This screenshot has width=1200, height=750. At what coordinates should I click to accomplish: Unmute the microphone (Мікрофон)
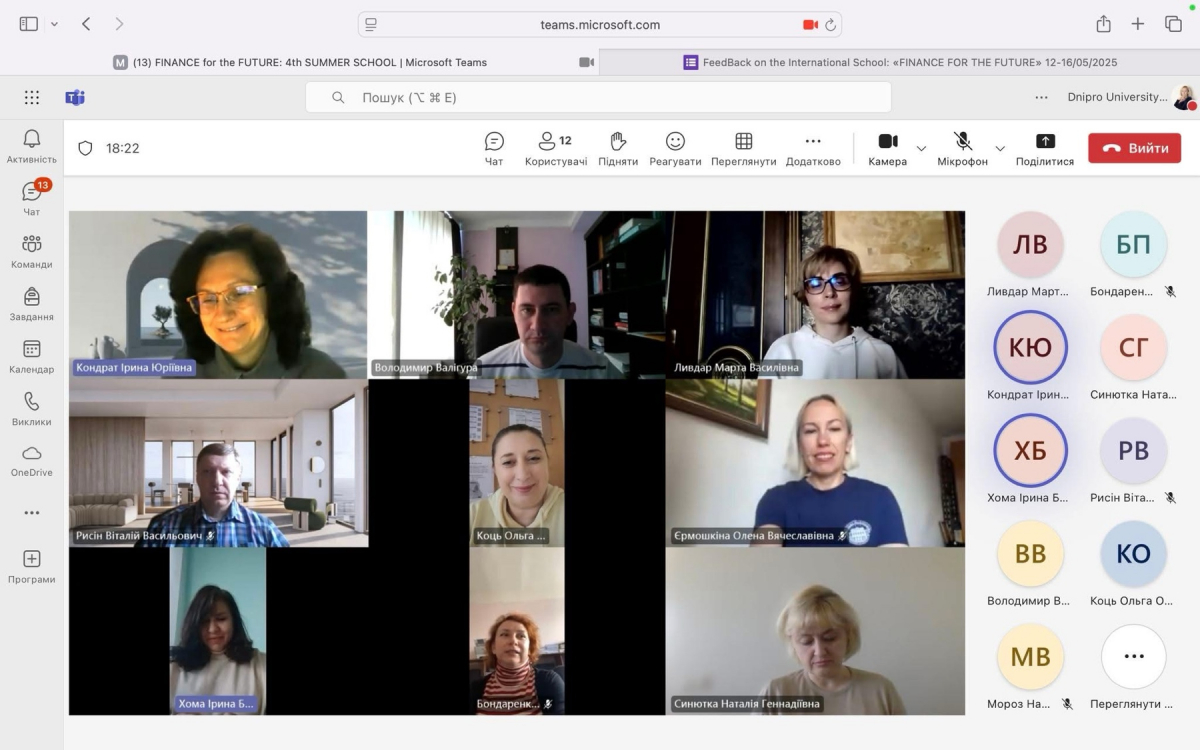pos(962,148)
